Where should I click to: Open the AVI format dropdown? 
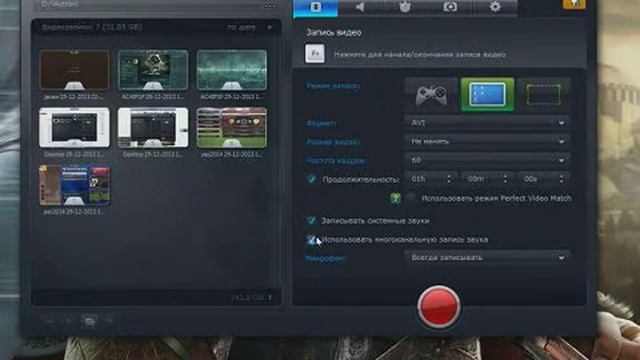(487, 122)
